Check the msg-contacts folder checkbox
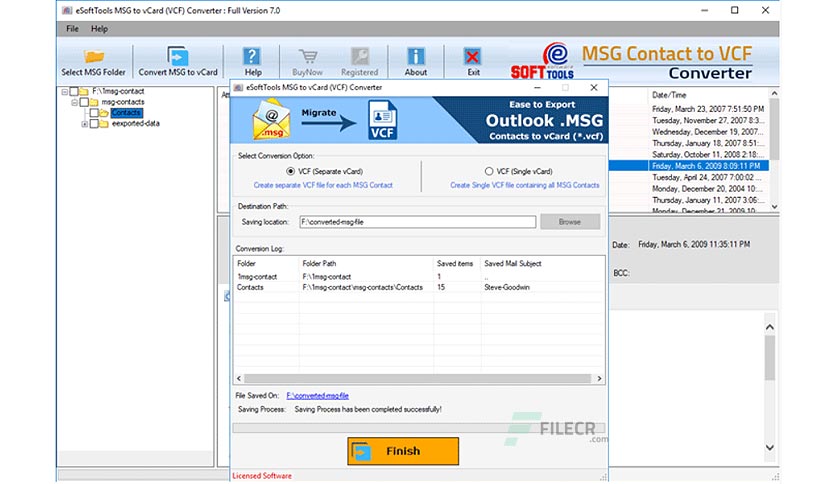This screenshot has height=484, width=836. point(84,102)
